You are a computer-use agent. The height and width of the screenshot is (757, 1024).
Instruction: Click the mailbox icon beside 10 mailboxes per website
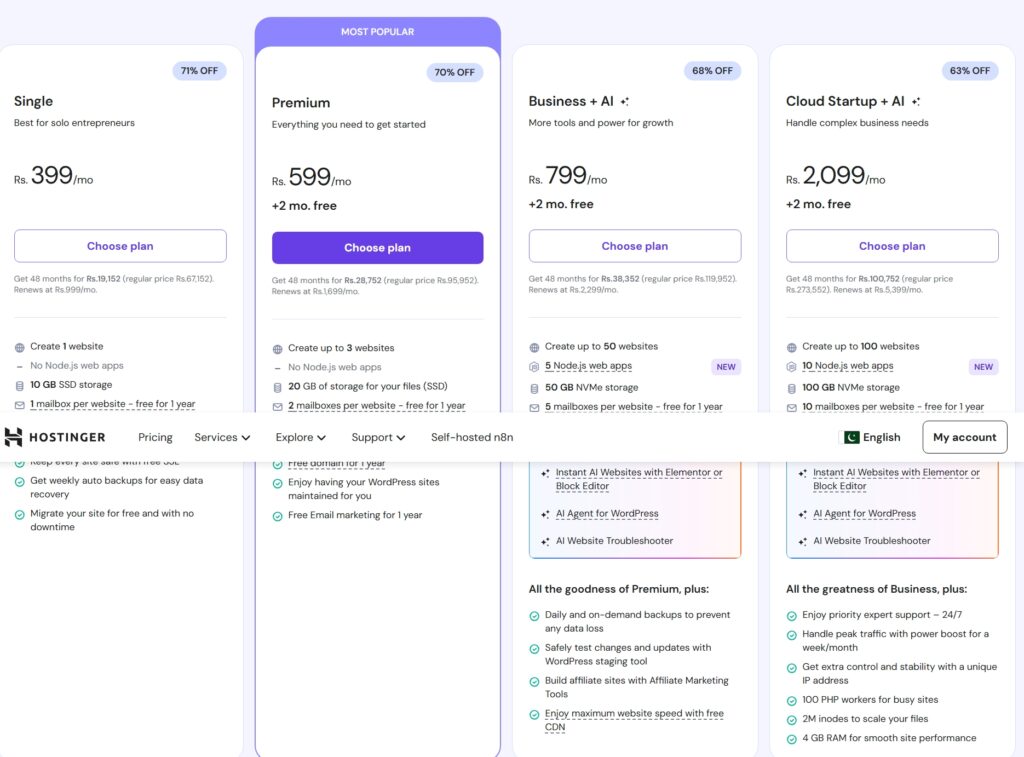(x=792, y=406)
